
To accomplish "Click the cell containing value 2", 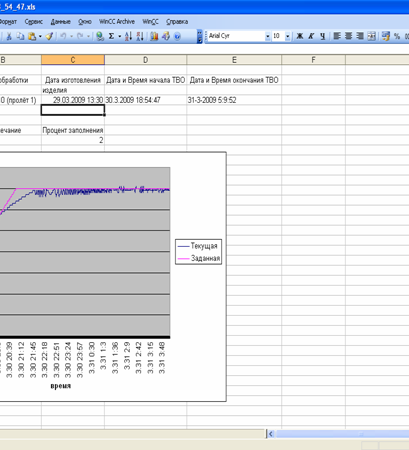I will pos(73,140).
